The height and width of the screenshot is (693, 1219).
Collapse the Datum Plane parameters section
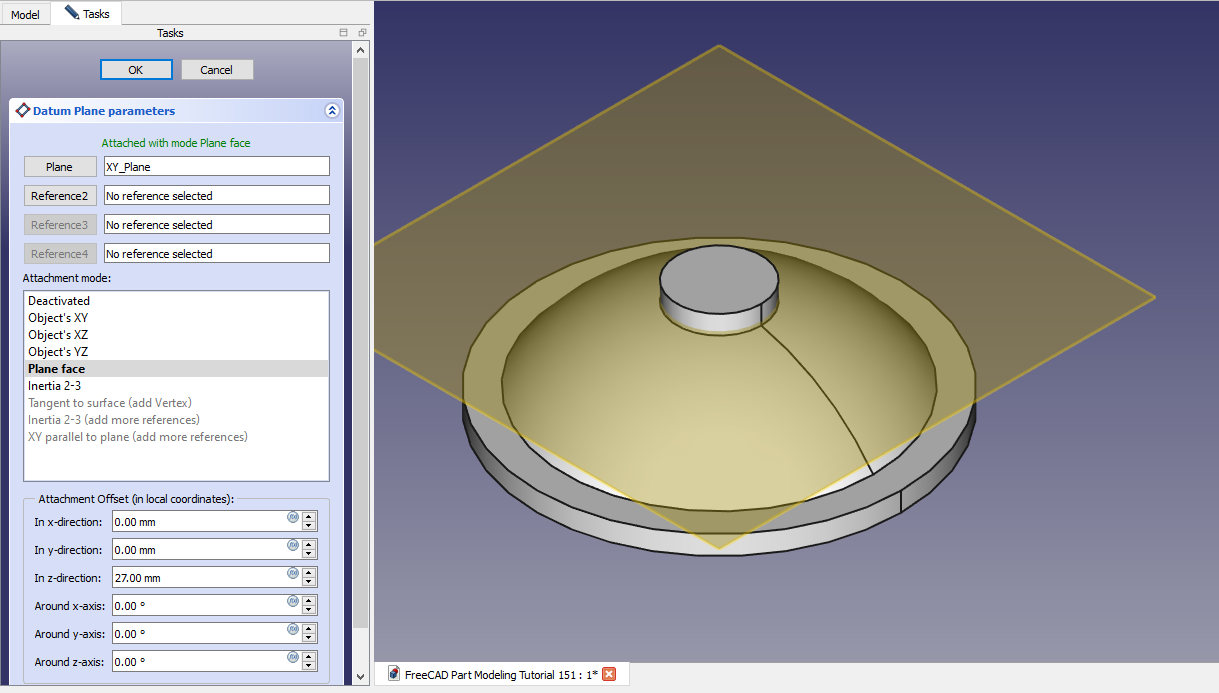click(332, 111)
